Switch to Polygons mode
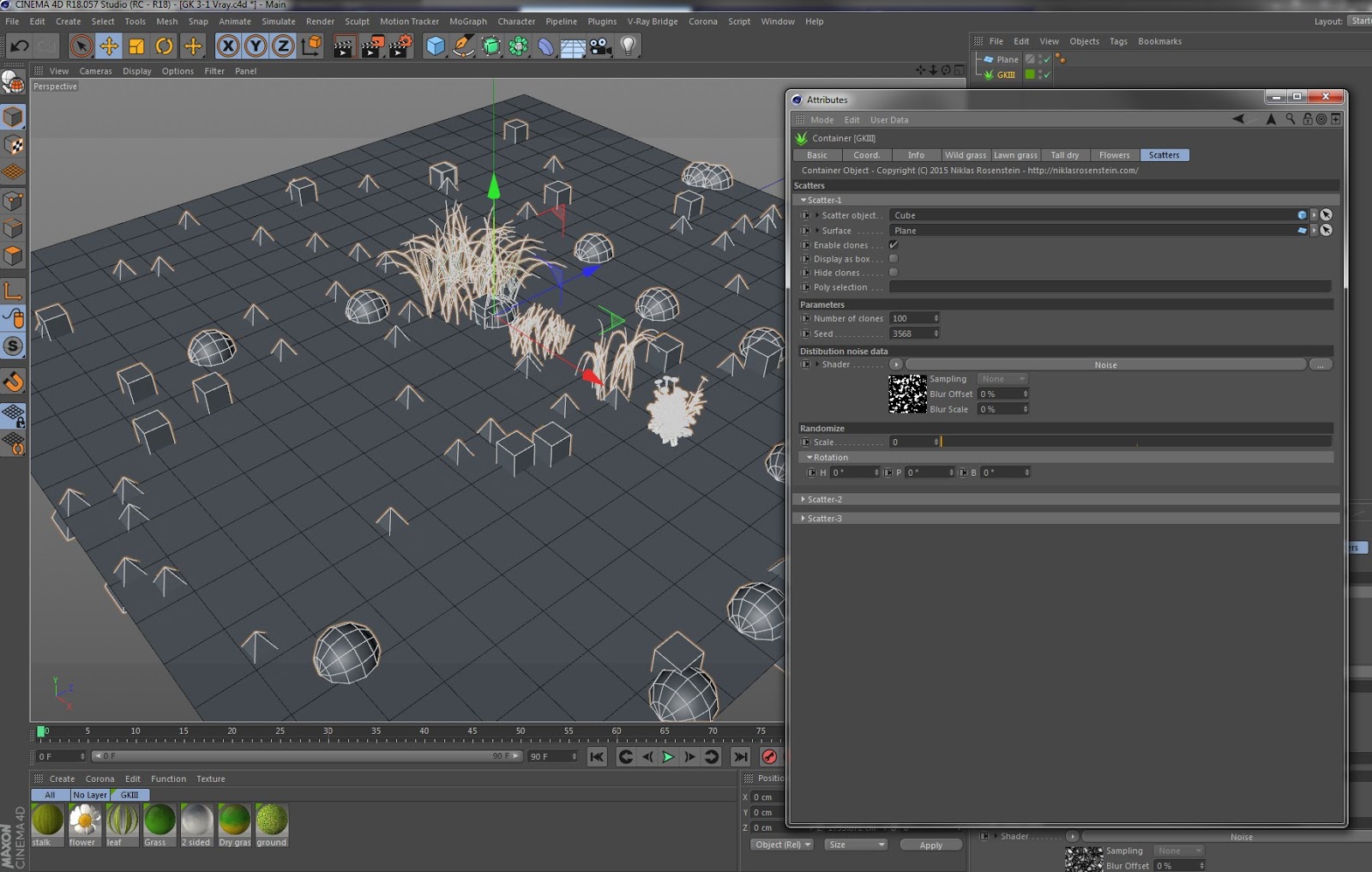Screen dimensions: 1372x872 pyautogui.click(x=13, y=256)
